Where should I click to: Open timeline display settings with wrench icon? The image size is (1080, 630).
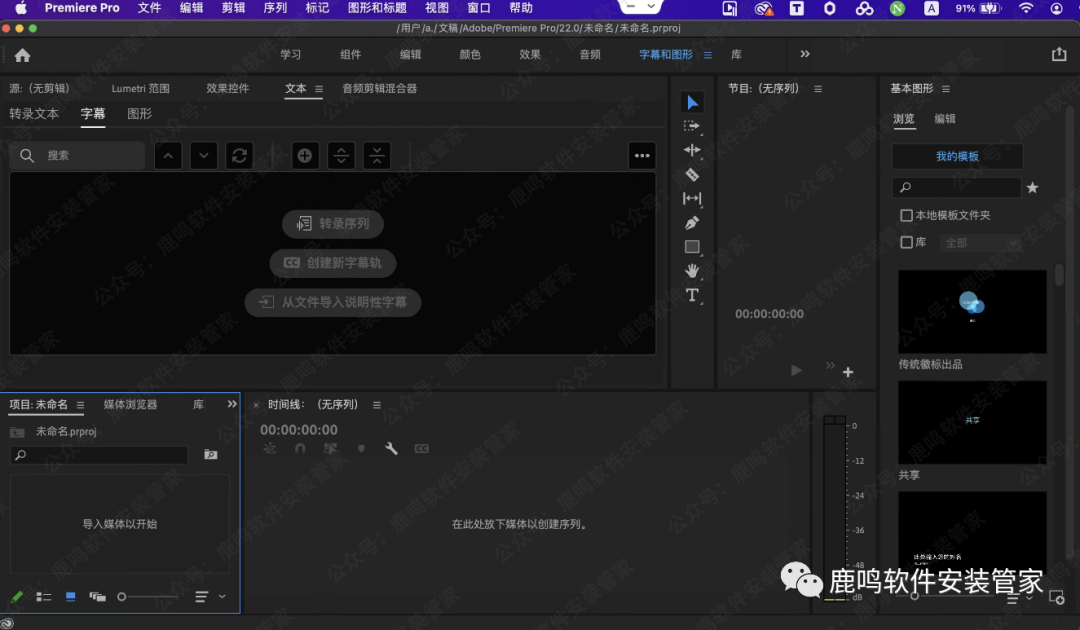[x=391, y=448]
